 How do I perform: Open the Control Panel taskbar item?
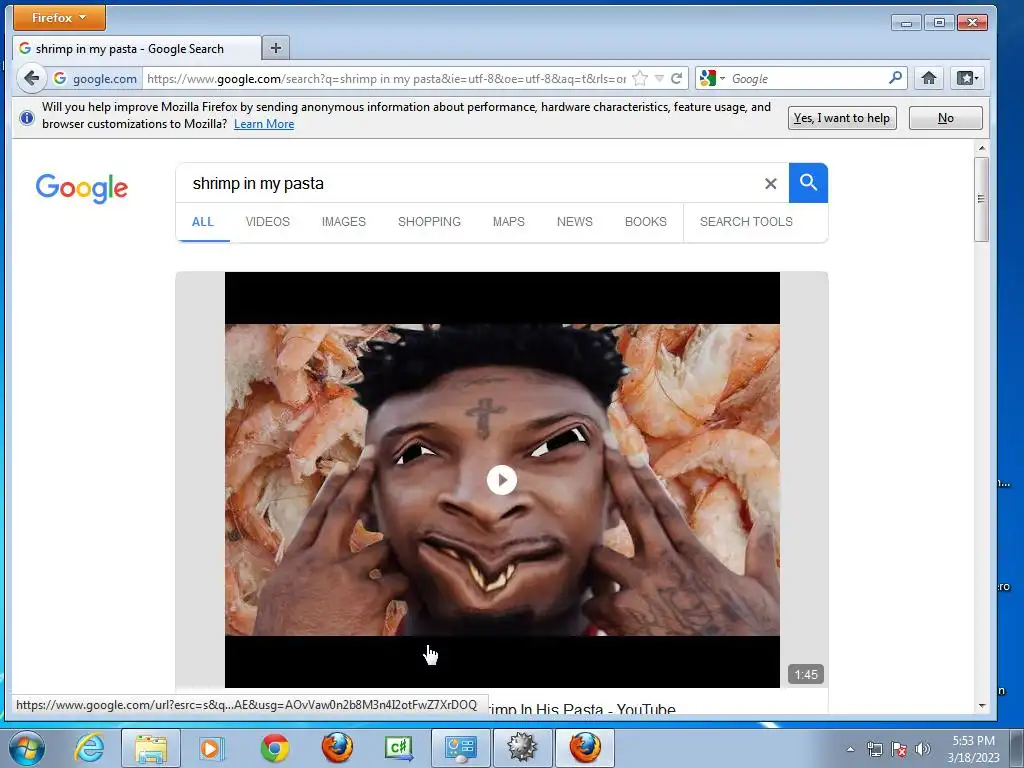(x=460, y=748)
